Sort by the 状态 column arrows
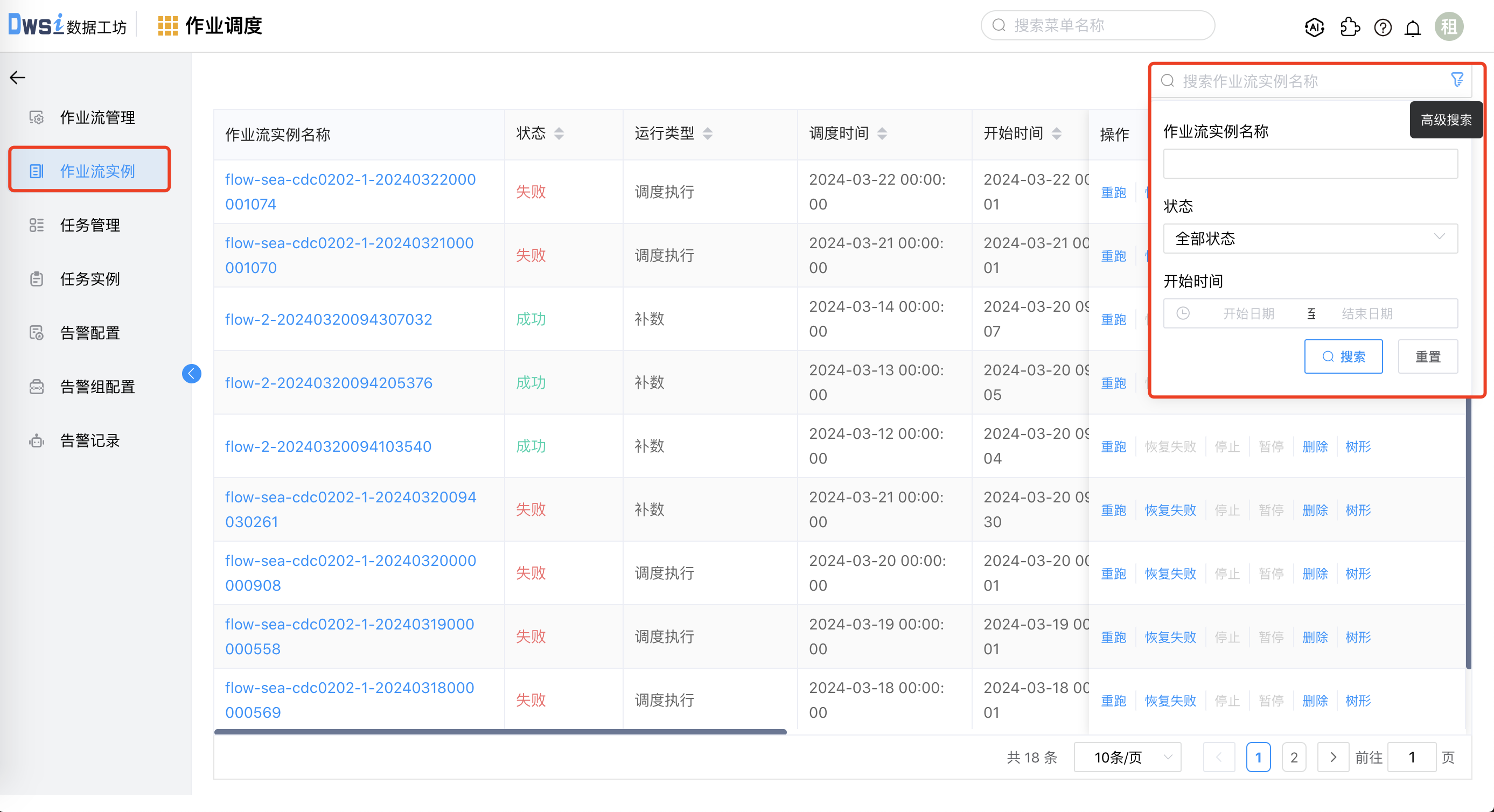 (x=559, y=133)
